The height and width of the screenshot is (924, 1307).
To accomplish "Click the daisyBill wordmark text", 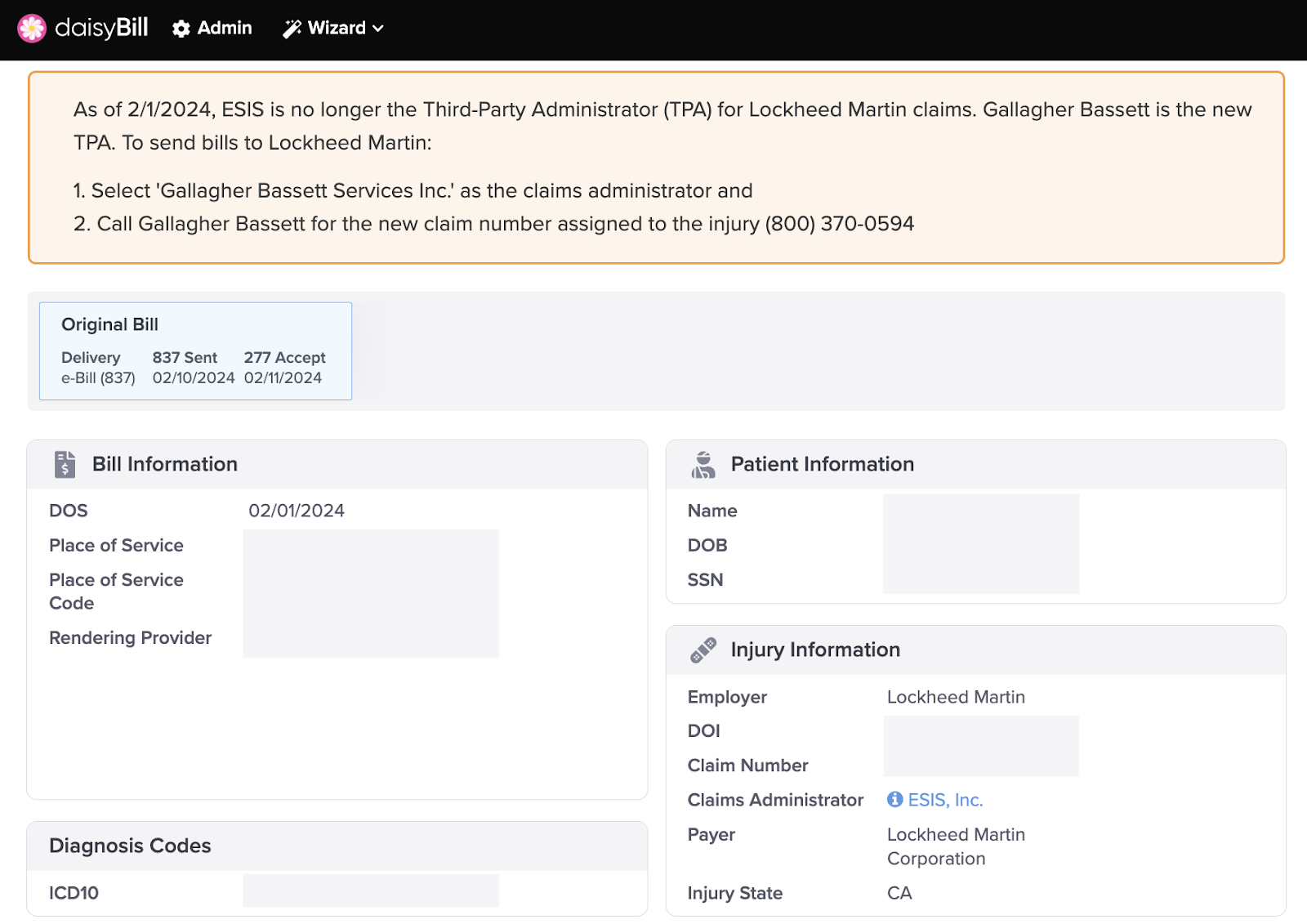I will point(101,29).
